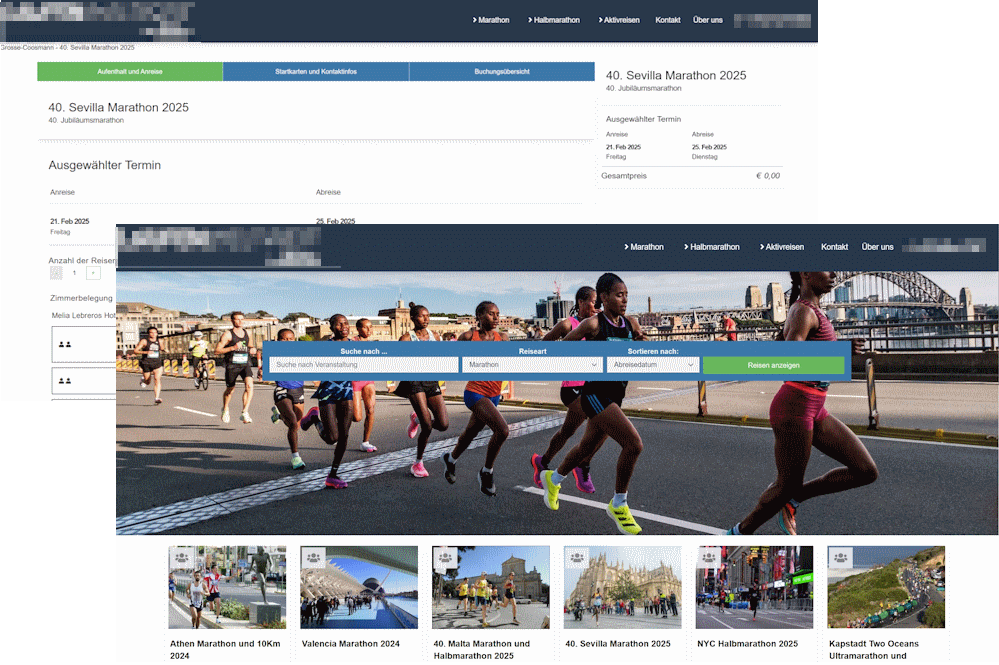Viewport: 999px width, 665px height.
Task: Click the group icon on Sevilla Marathon card
Action: [577, 557]
